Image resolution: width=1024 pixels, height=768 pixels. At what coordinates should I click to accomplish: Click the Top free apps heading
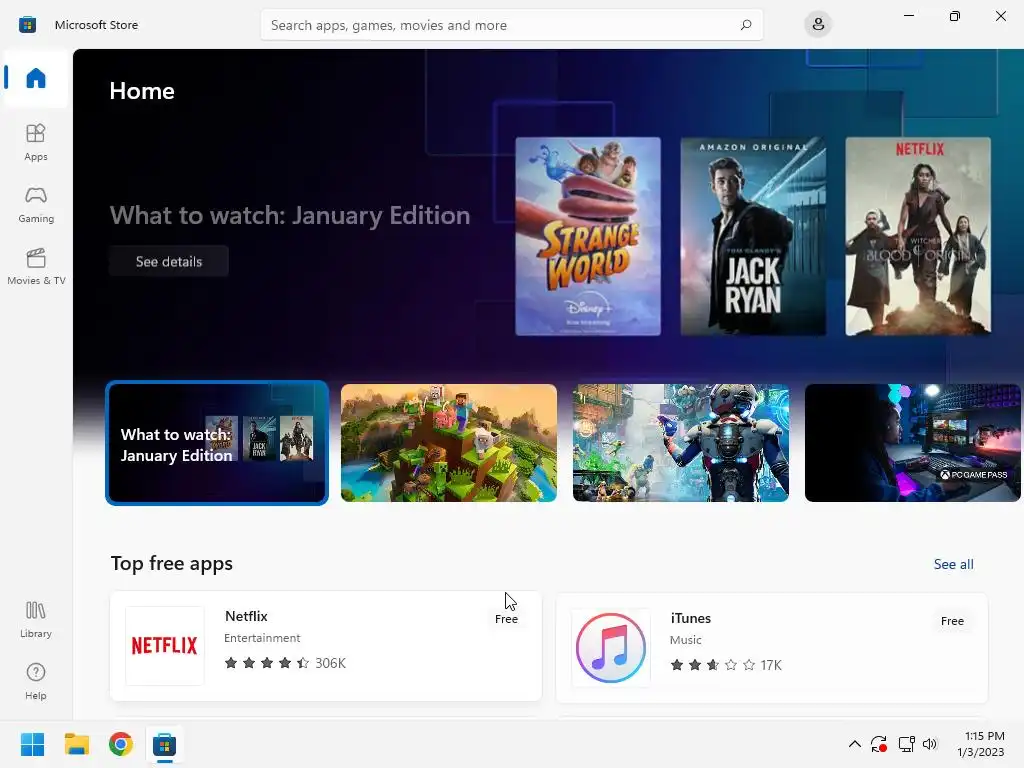click(172, 563)
